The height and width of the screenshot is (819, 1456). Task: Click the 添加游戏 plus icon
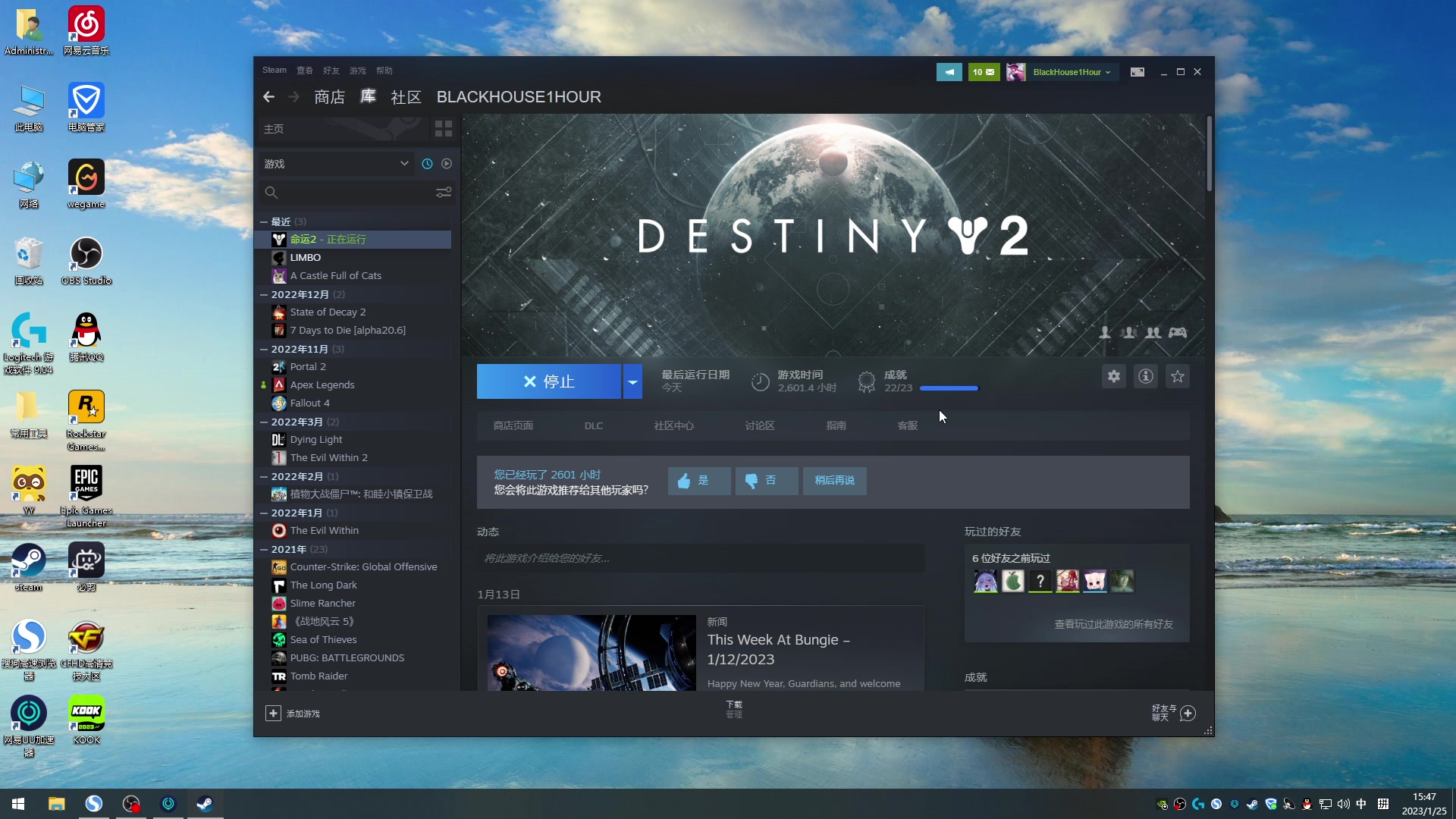tap(273, 714)
